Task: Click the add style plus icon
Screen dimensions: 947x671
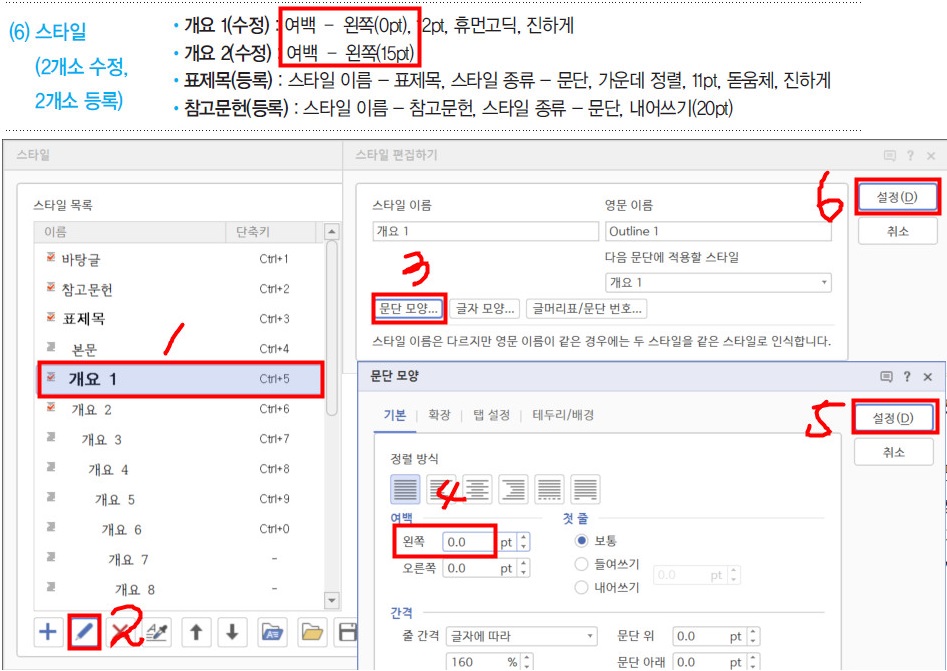Action: click(x=47, y=632)
